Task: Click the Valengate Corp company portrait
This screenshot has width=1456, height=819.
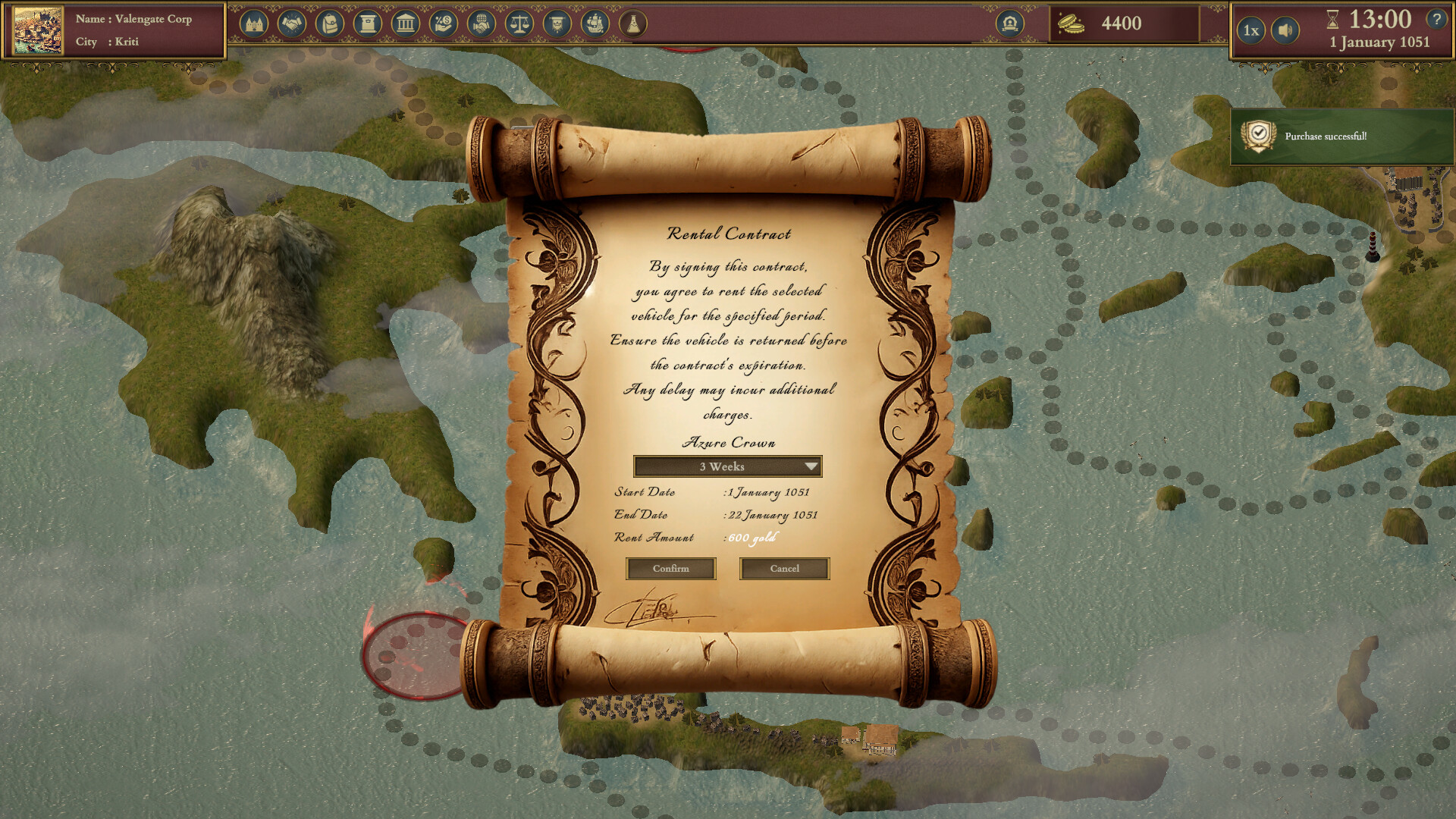Action: tap(38, 30)
